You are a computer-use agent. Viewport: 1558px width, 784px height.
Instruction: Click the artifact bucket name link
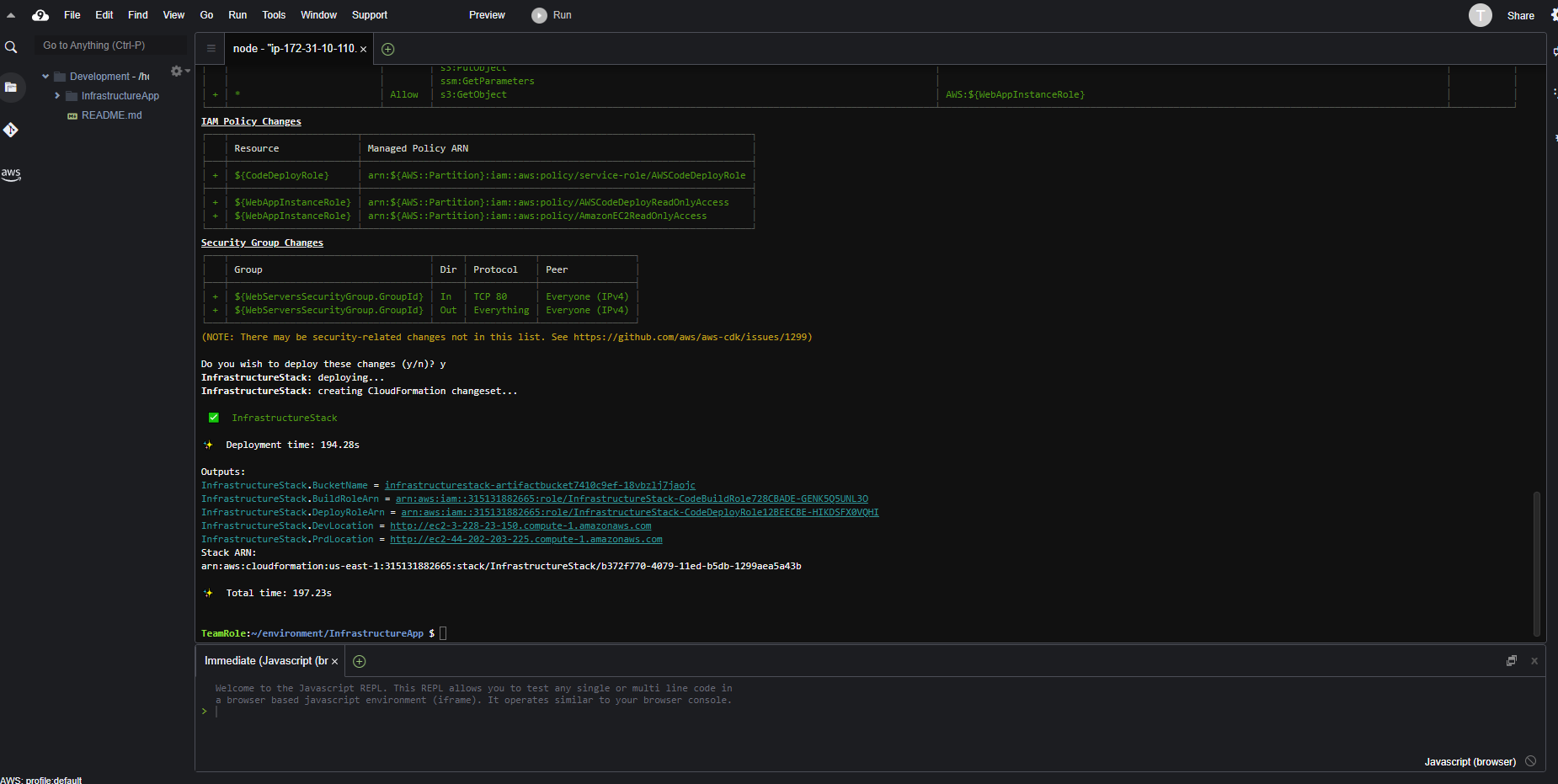coord(540,485)
